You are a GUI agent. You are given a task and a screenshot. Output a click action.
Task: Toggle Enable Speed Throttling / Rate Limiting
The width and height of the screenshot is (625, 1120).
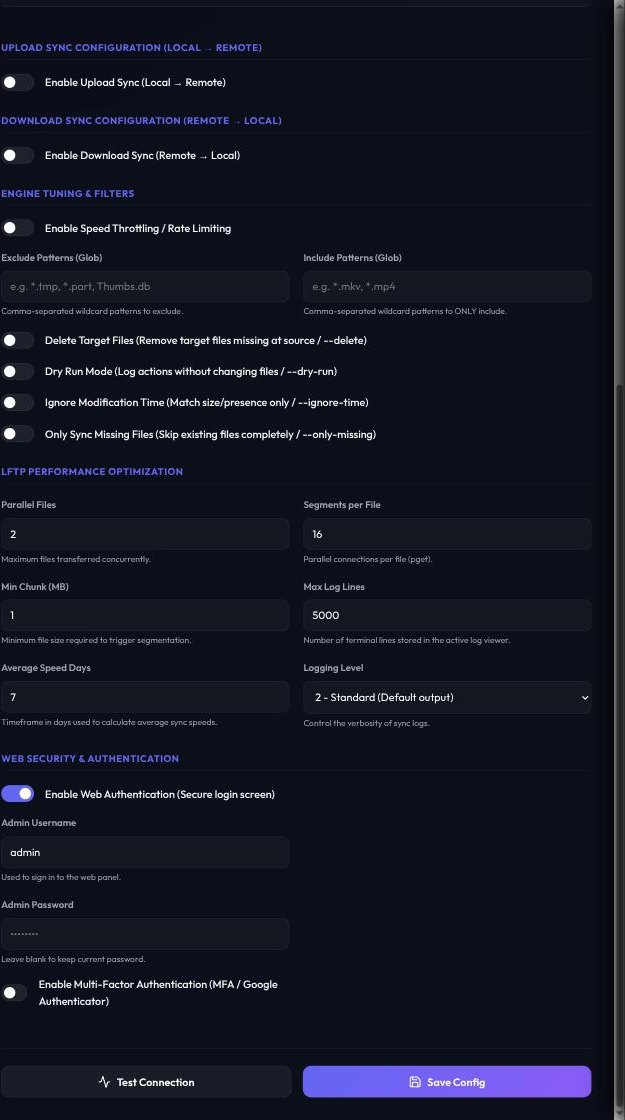tap(17, 228)
